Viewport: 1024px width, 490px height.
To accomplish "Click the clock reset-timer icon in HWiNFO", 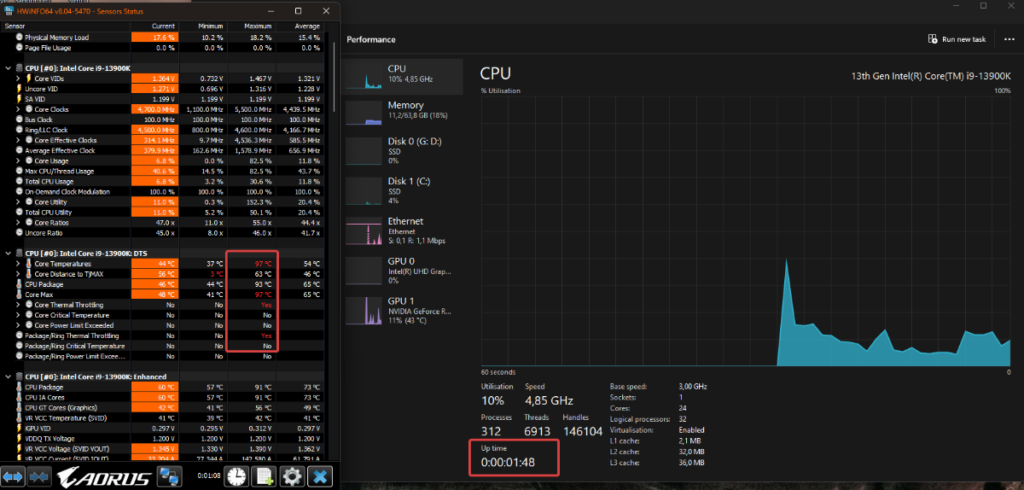I will click(x=235, y=477).
